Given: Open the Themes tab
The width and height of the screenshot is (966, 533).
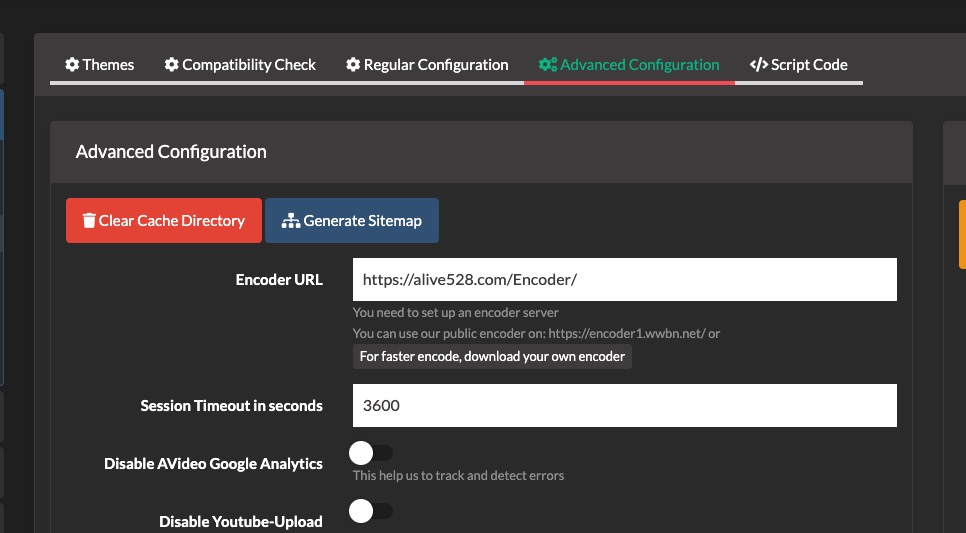Looking at the screenshot, I should pyautogui.click(x=99, y=65).
